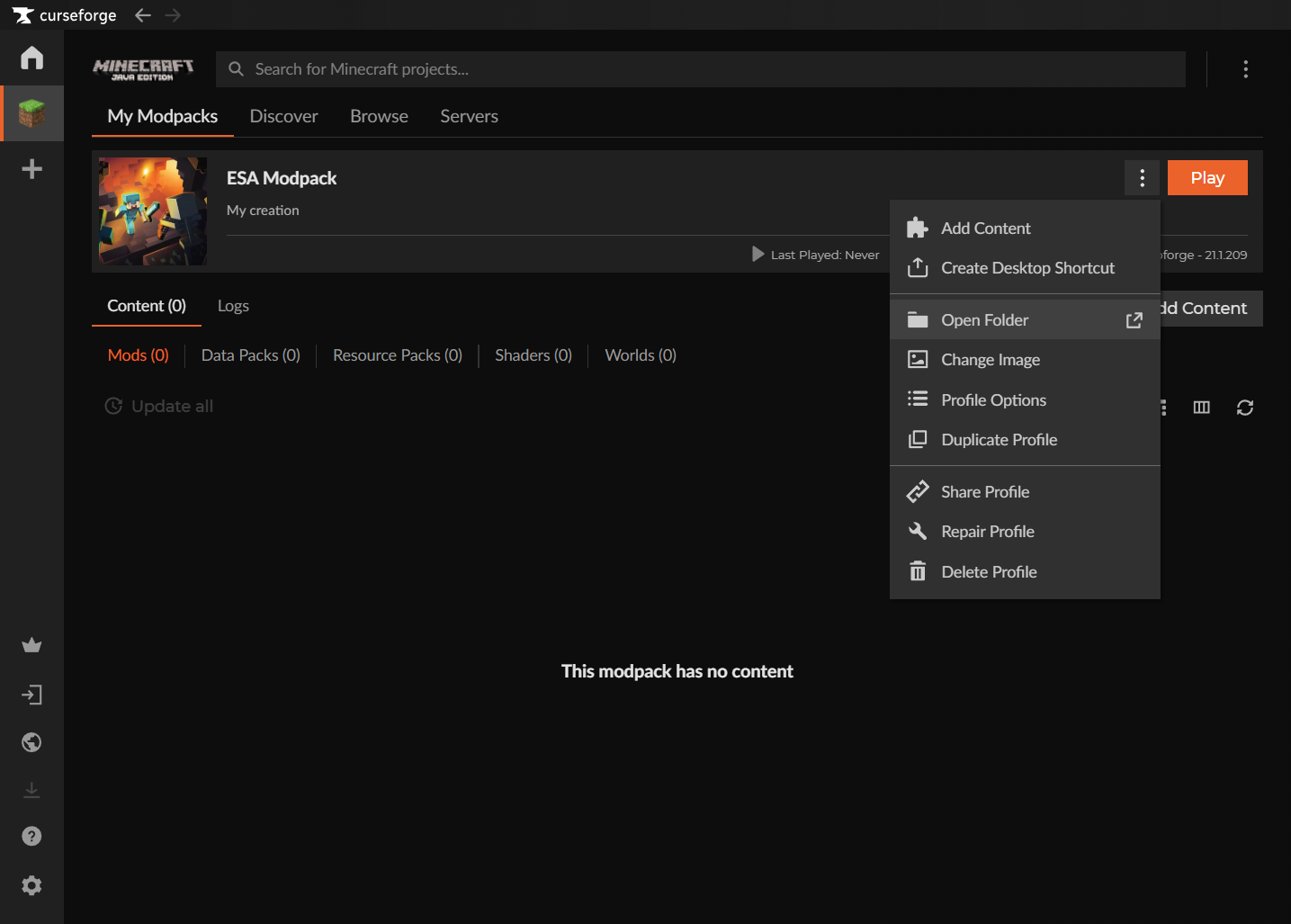Toggle ESA Modpack three-dot options menu
1291x924 pixels.
[1142, 178]
